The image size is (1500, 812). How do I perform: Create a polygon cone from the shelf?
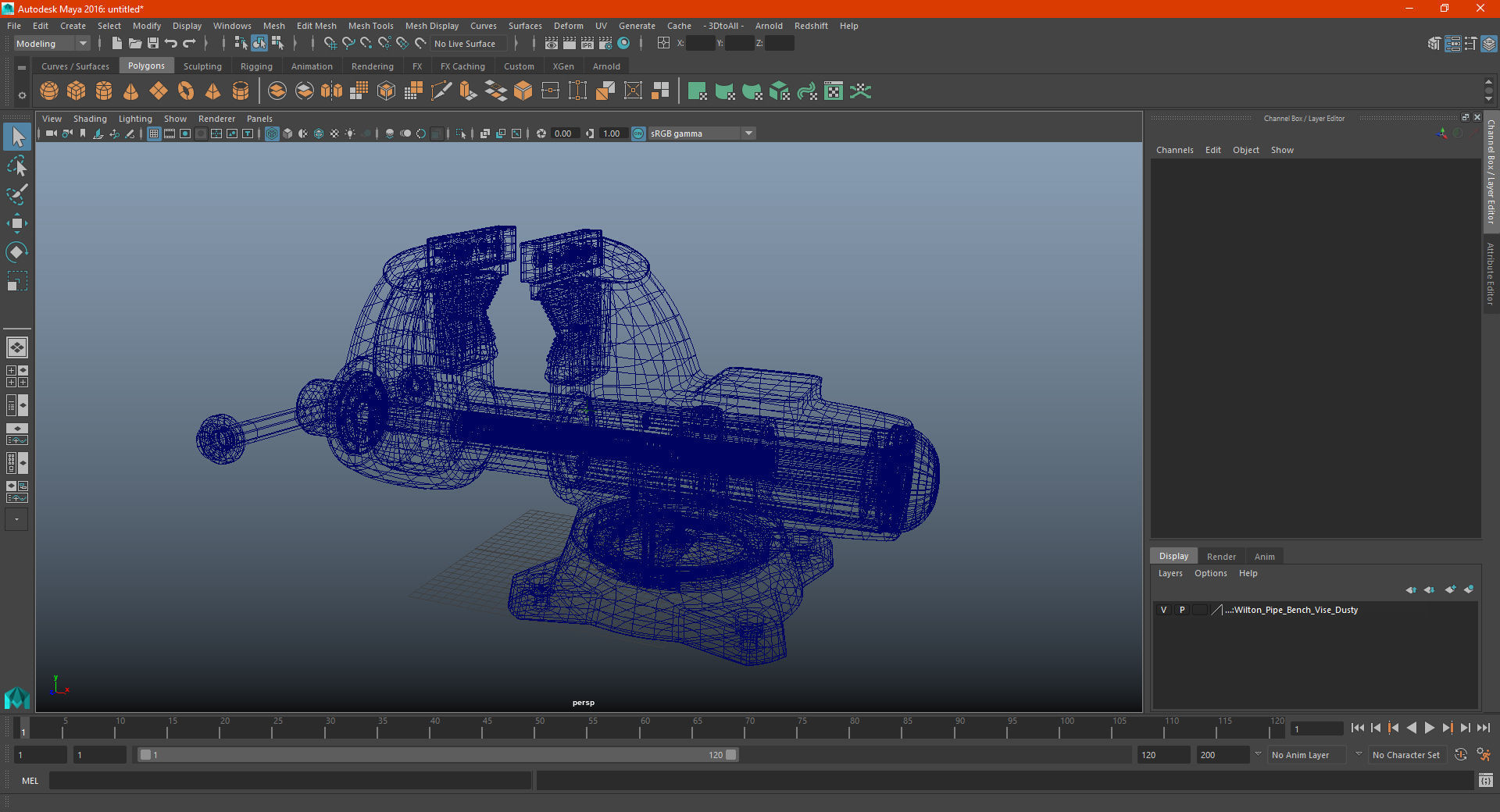point(131,91)
